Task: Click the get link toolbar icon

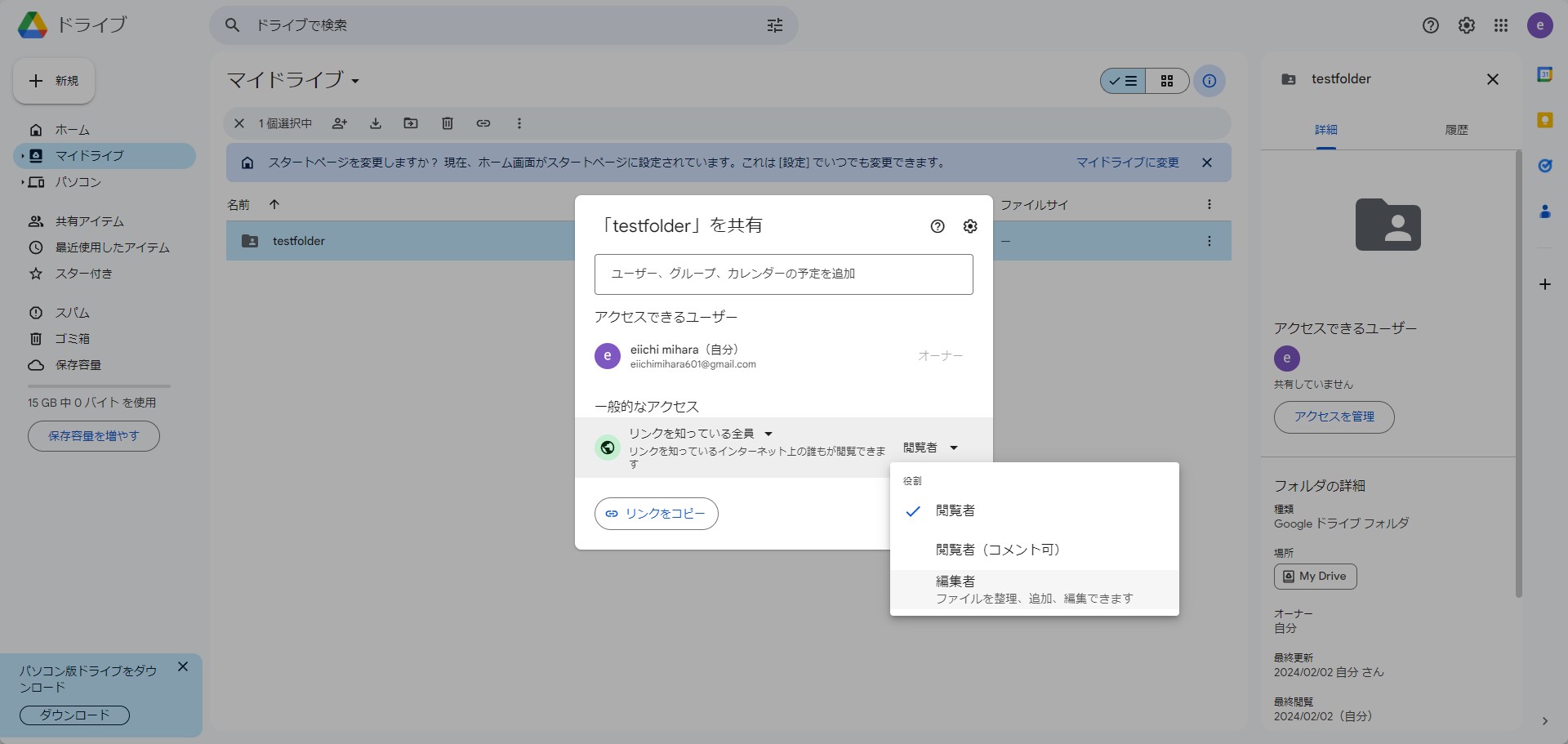Action: [483, 123]
